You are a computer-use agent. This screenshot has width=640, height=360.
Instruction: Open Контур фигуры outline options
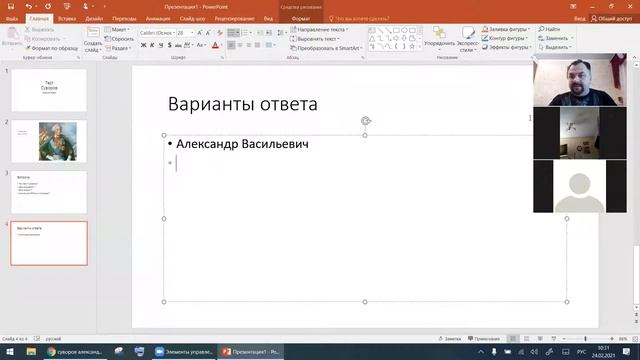pos(505,38)
